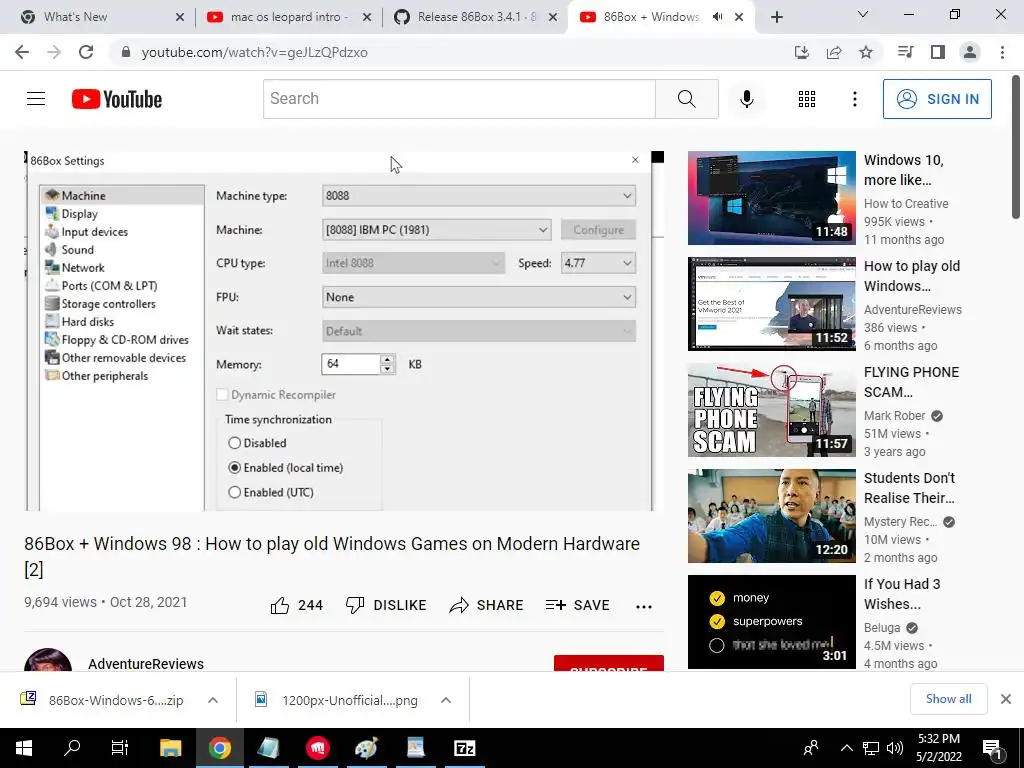Open the Windows Start menu
Viewport: 1024px width, 768px height.
click(24, 748)
